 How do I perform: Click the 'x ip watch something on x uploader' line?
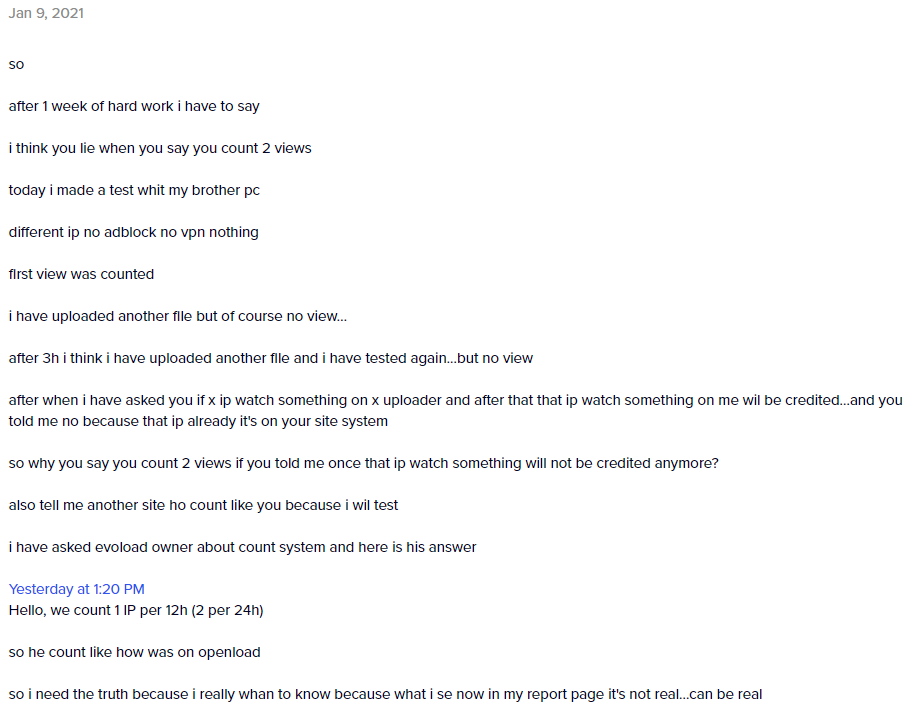click(x=455, y=400)
